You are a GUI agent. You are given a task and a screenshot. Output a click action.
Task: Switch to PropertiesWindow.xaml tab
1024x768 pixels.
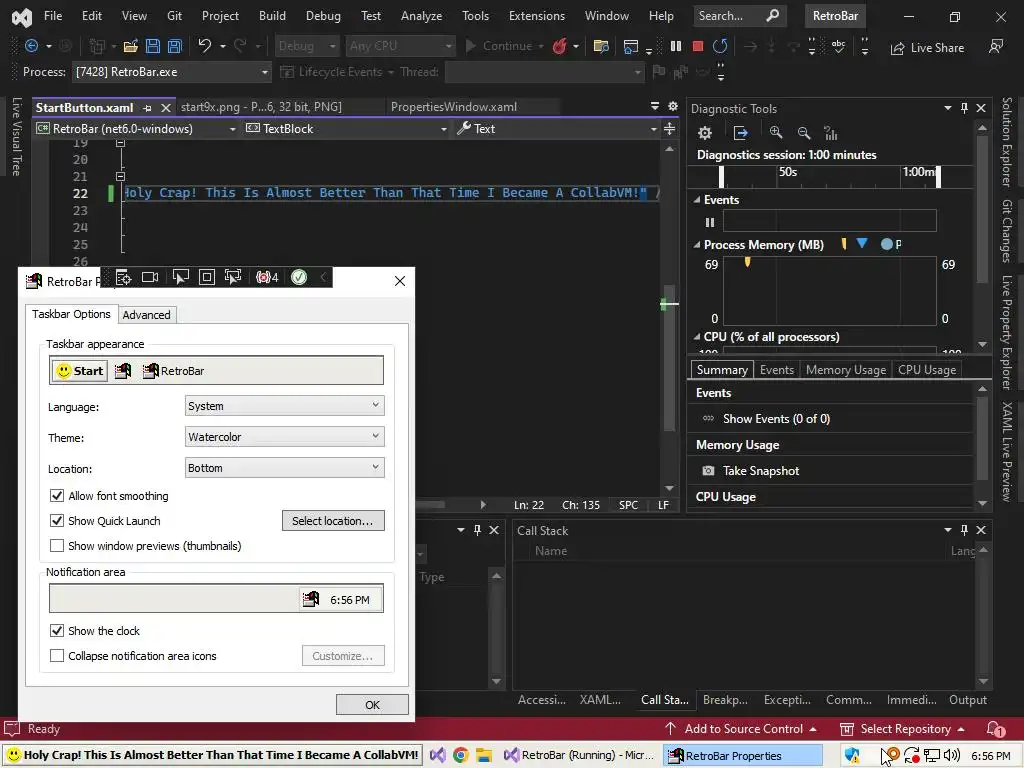click(454, 106)
